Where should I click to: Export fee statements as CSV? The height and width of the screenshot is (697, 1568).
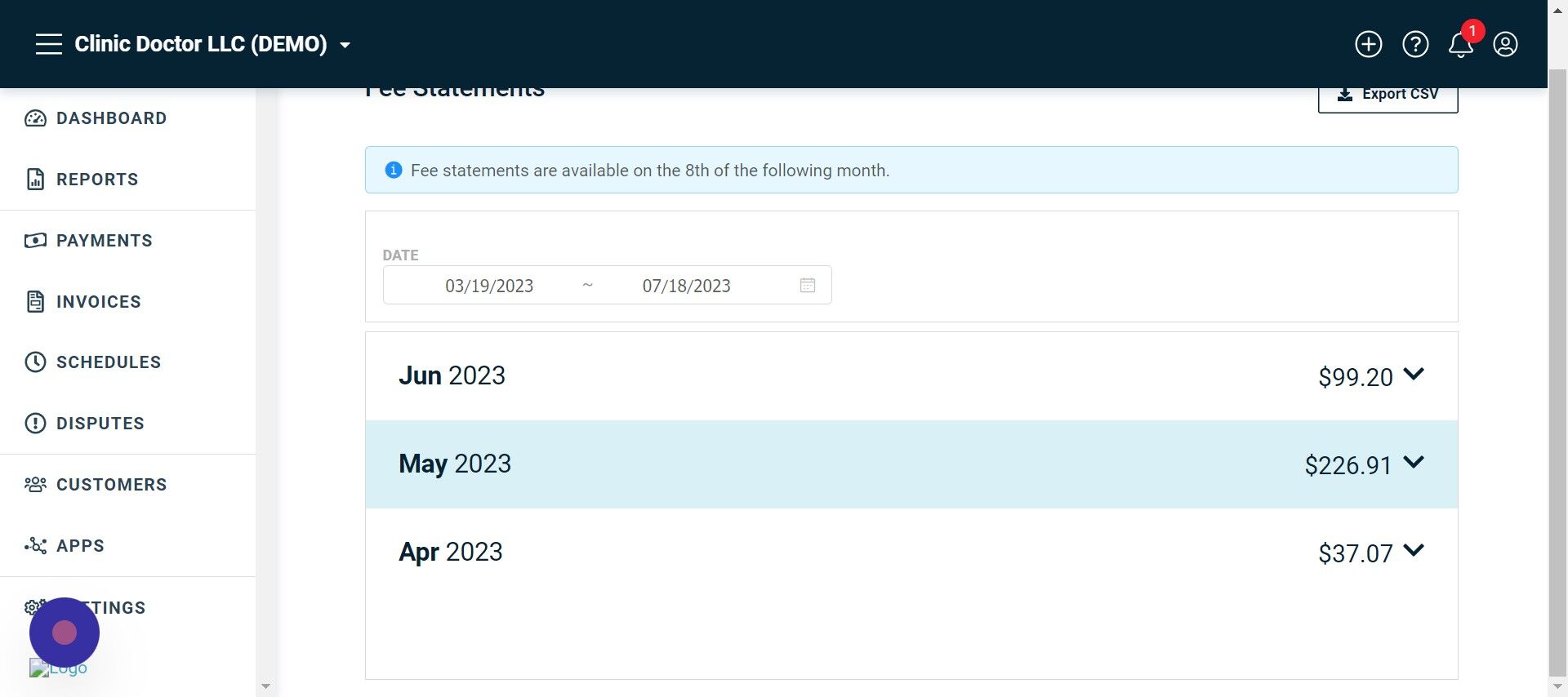1388,95
